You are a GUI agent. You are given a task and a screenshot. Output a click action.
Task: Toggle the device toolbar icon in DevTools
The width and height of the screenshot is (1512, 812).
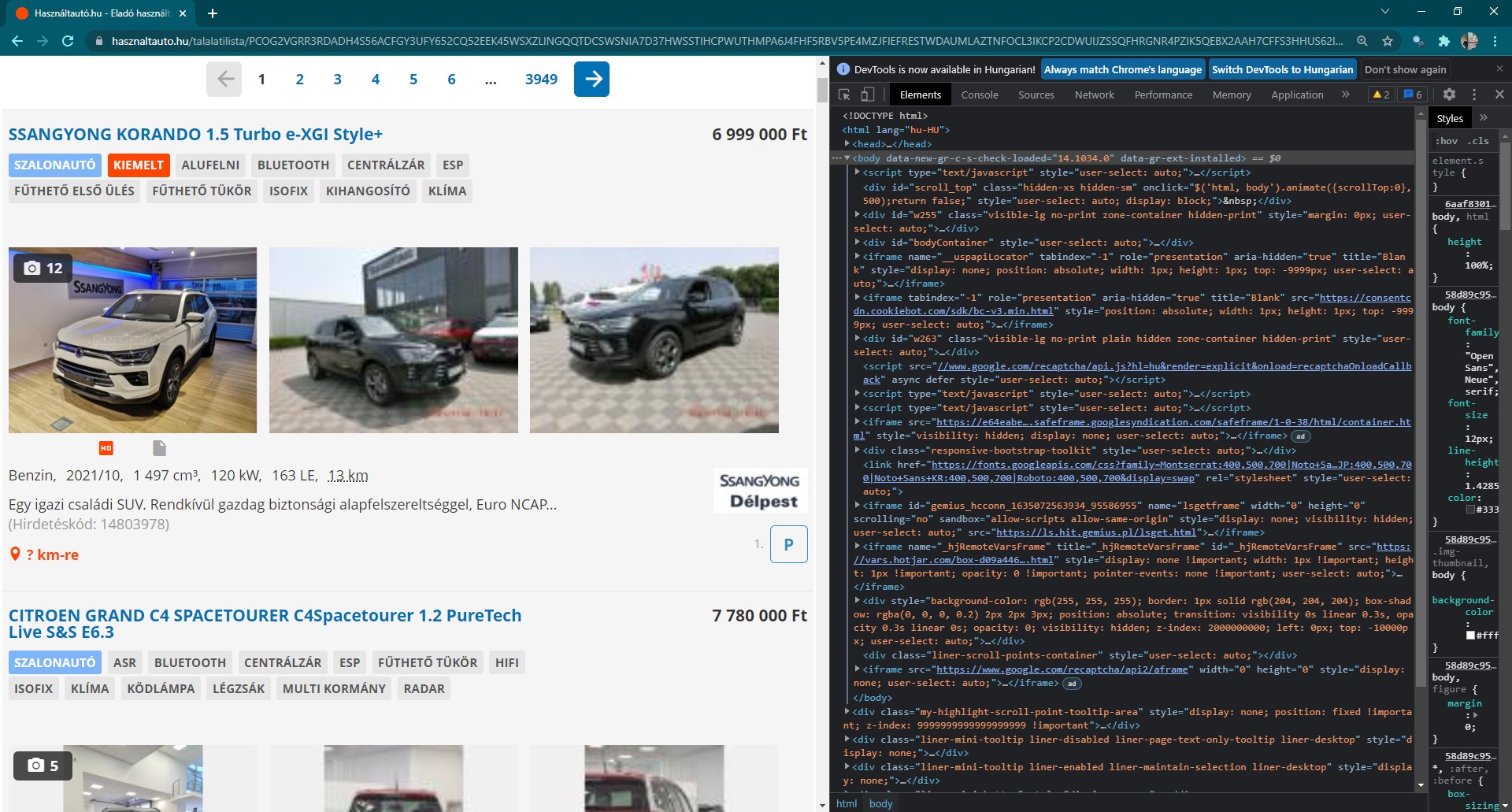[x=867, y=95]
